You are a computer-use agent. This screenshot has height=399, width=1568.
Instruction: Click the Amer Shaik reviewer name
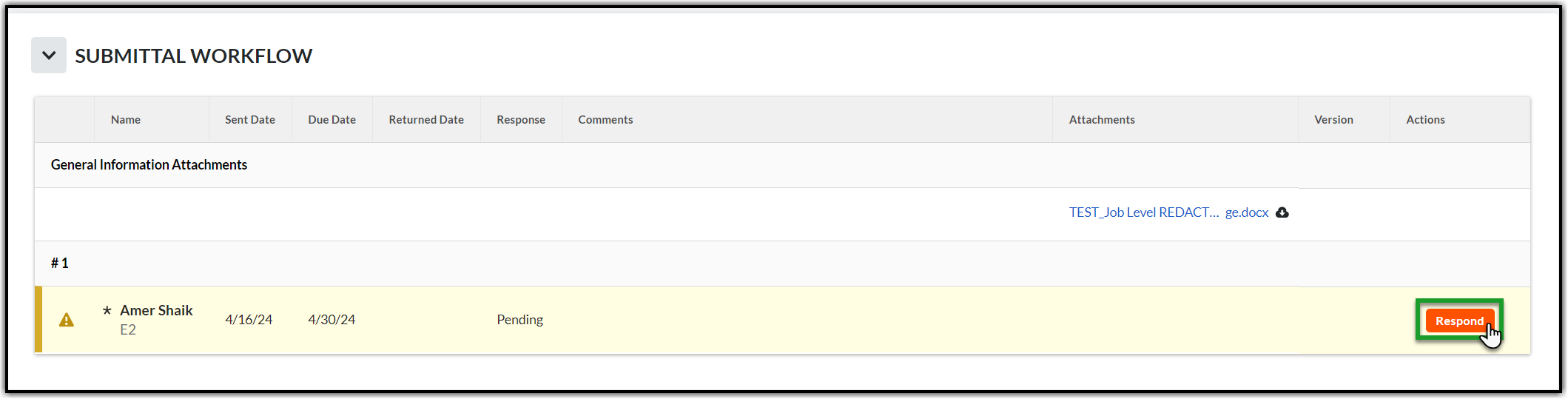156,311
